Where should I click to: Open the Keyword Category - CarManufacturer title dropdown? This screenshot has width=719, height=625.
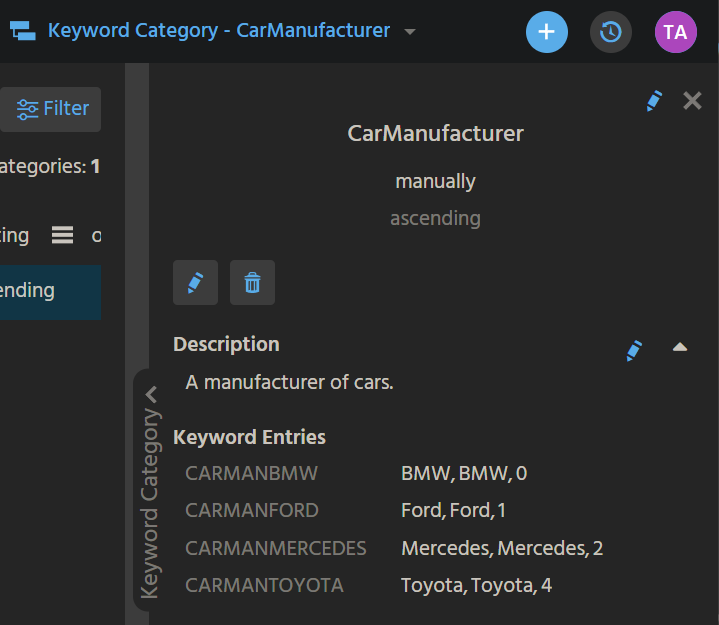pos(410,32)
